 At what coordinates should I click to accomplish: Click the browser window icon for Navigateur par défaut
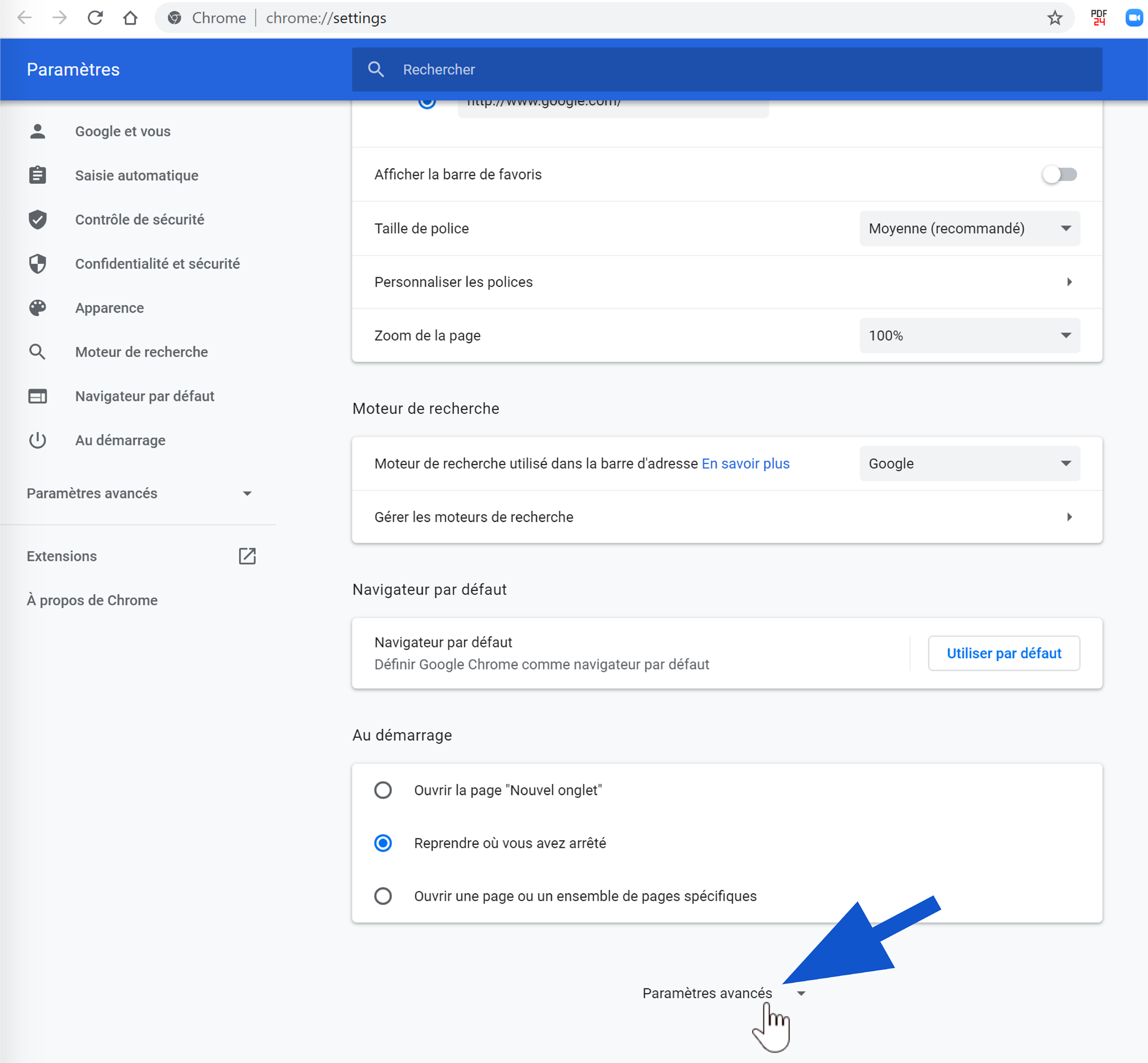(x=38, y=396)
